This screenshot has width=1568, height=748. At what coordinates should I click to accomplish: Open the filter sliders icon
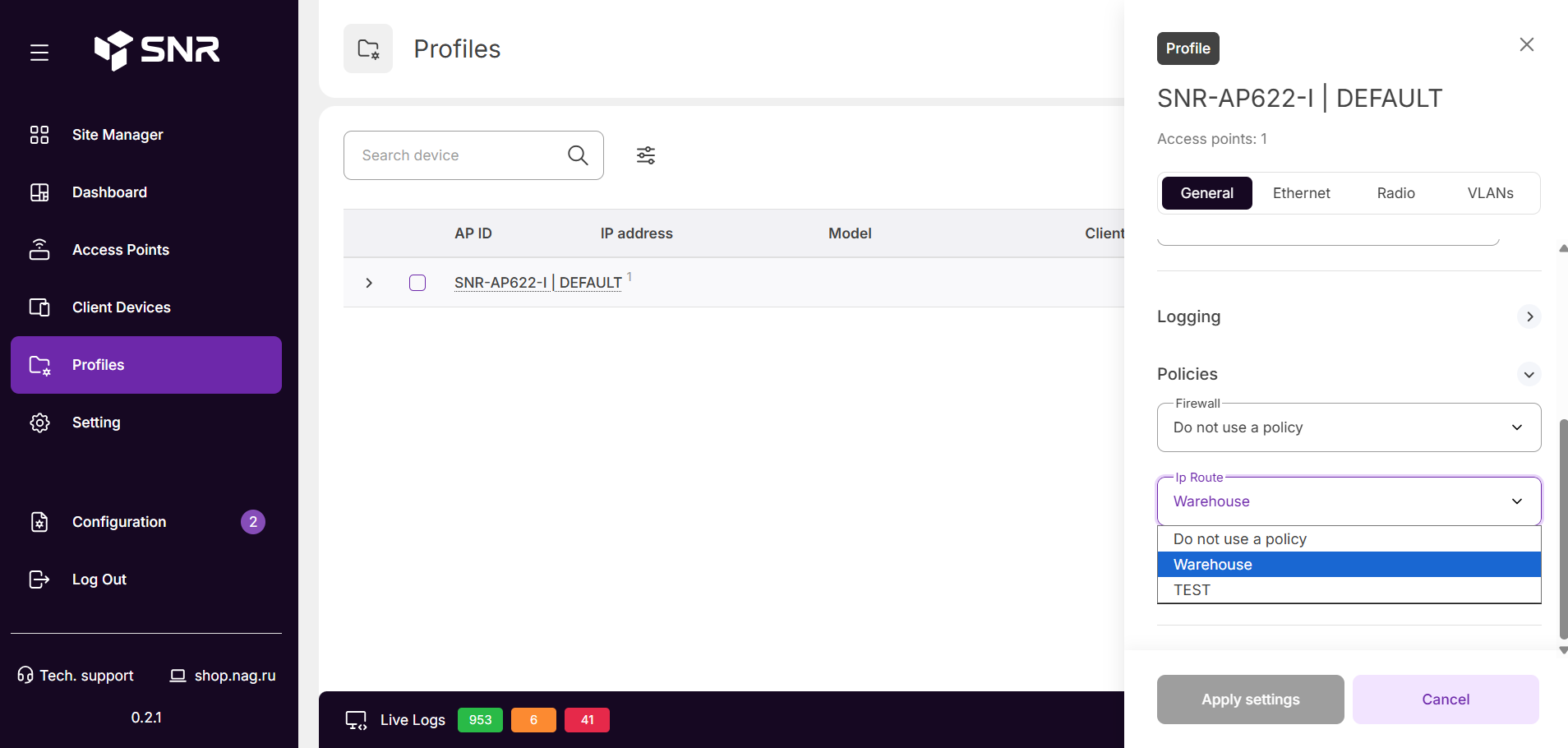point(646,155)
